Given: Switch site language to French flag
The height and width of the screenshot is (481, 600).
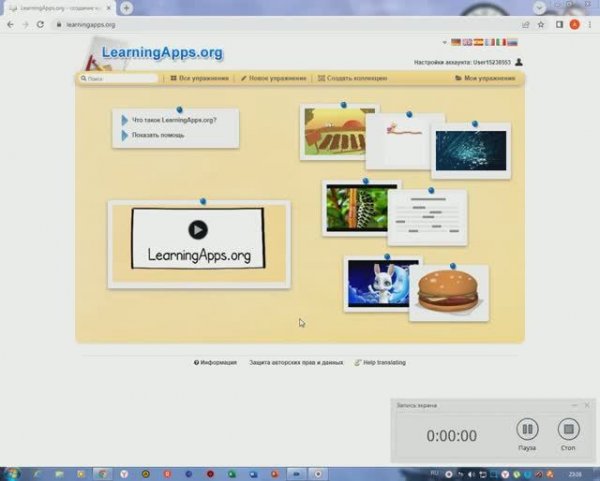Looking at the screenshot, I should pyautogui.click(x=490, y=42).
